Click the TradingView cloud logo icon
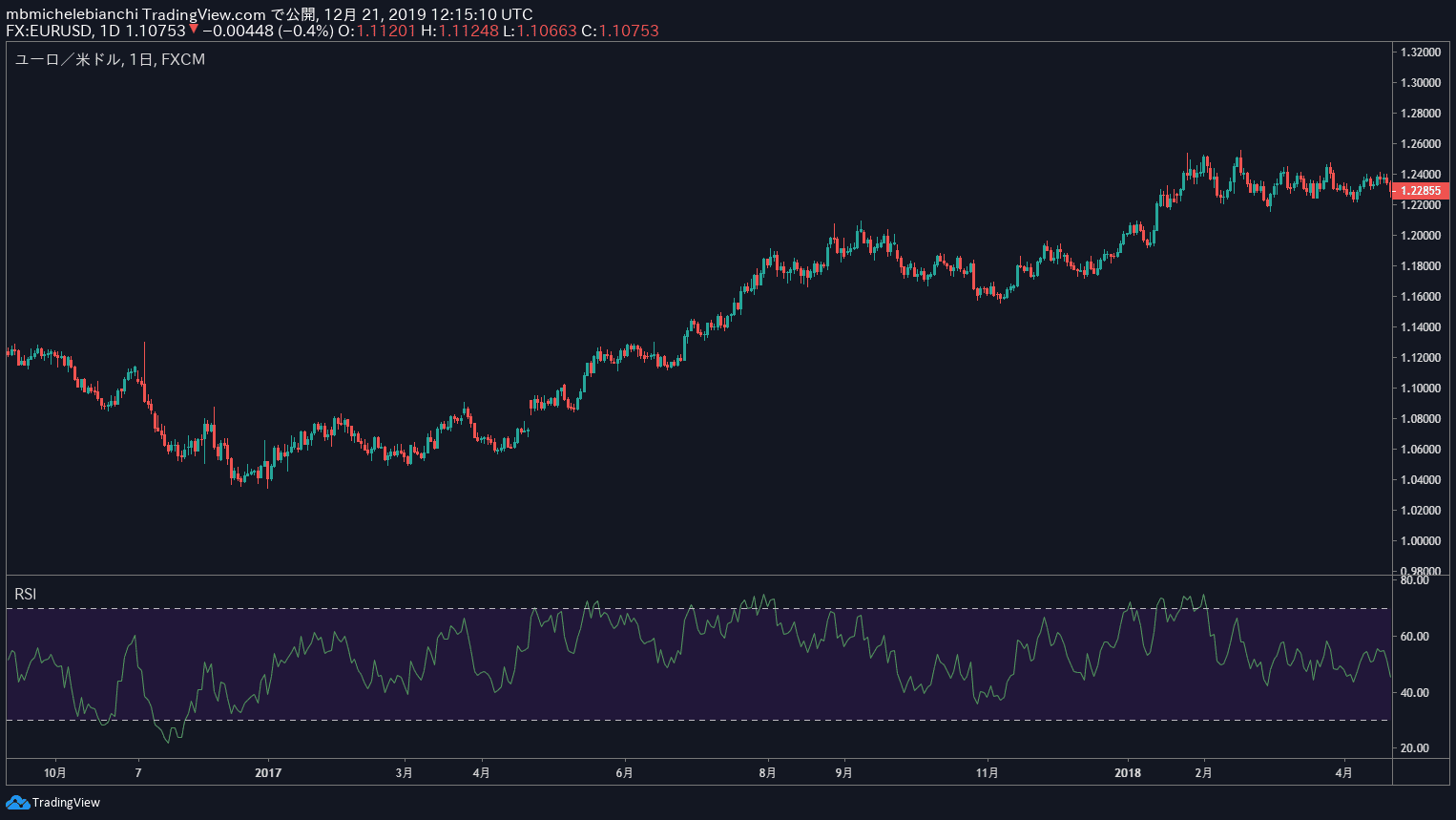Viewport: 1456px width, 820px height. pyautogui.click(x=17, y=802)
